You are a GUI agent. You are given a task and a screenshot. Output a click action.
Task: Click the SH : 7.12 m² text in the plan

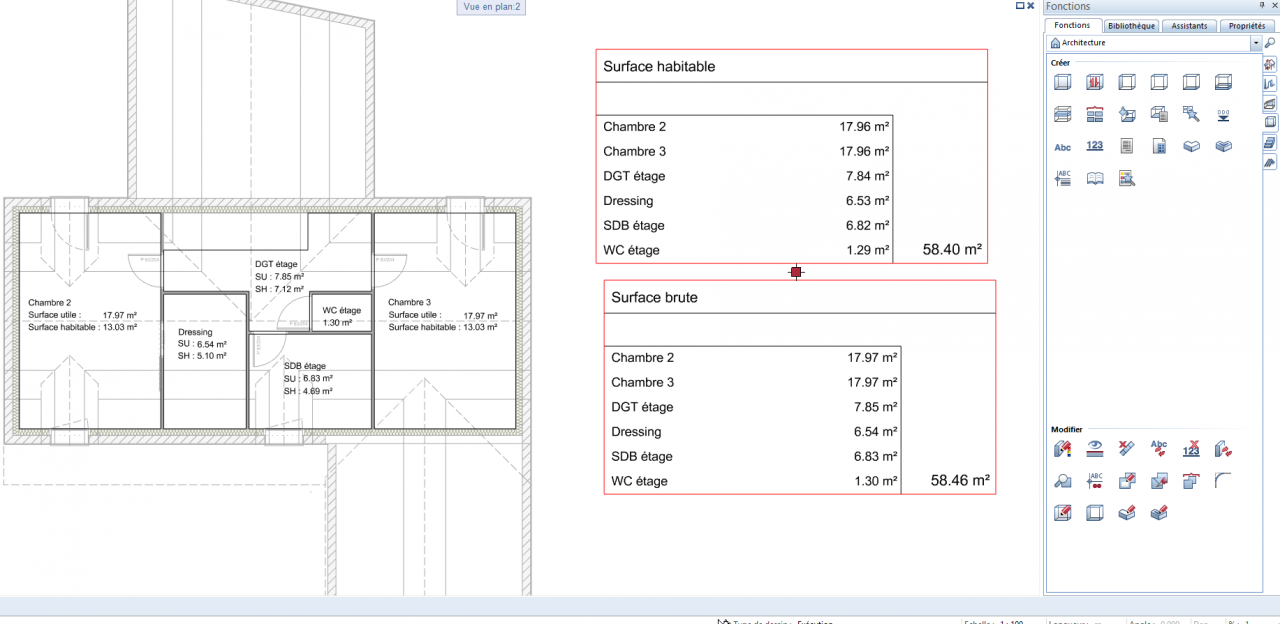pyautogui.click(x=279, y=289)
